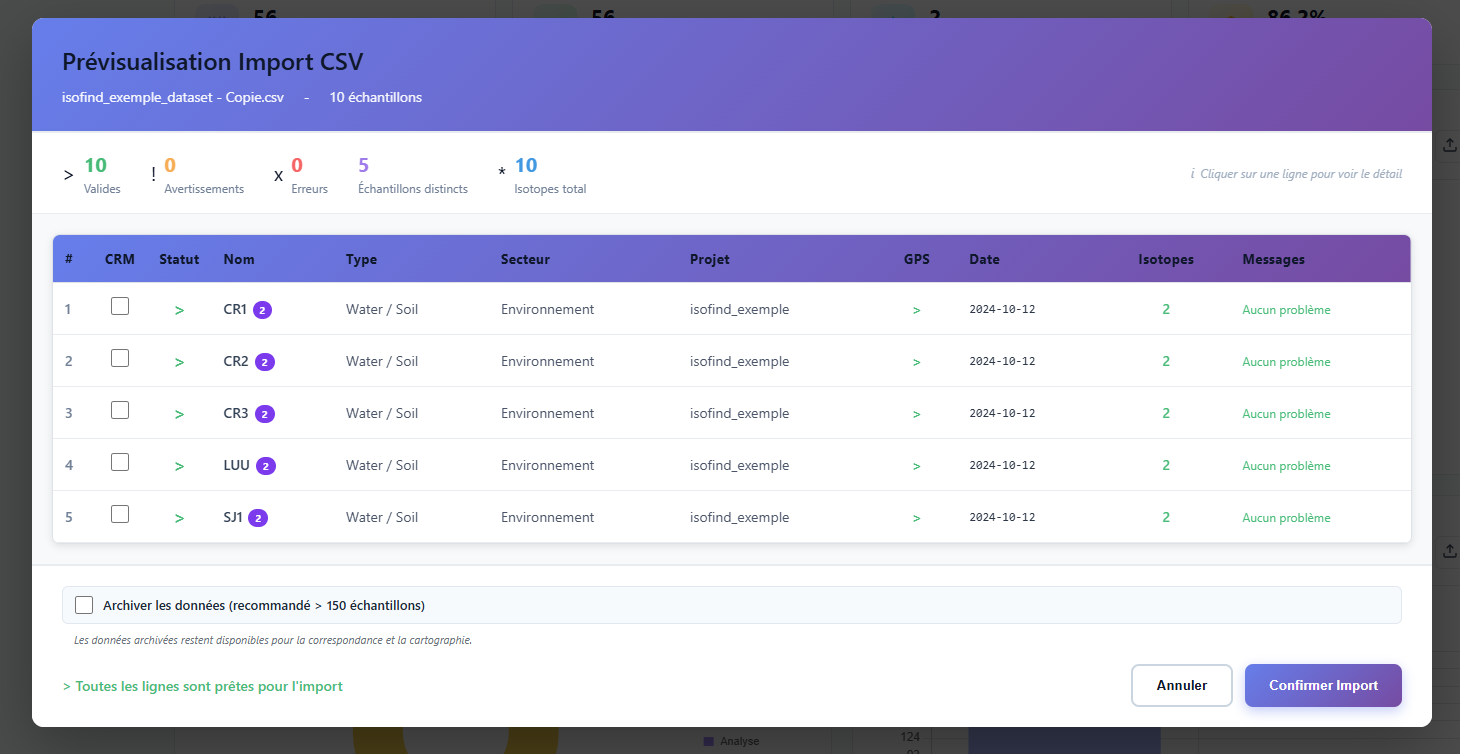
Task: Click the Aucun problème message for SJ1
Action: [1286, 518]
